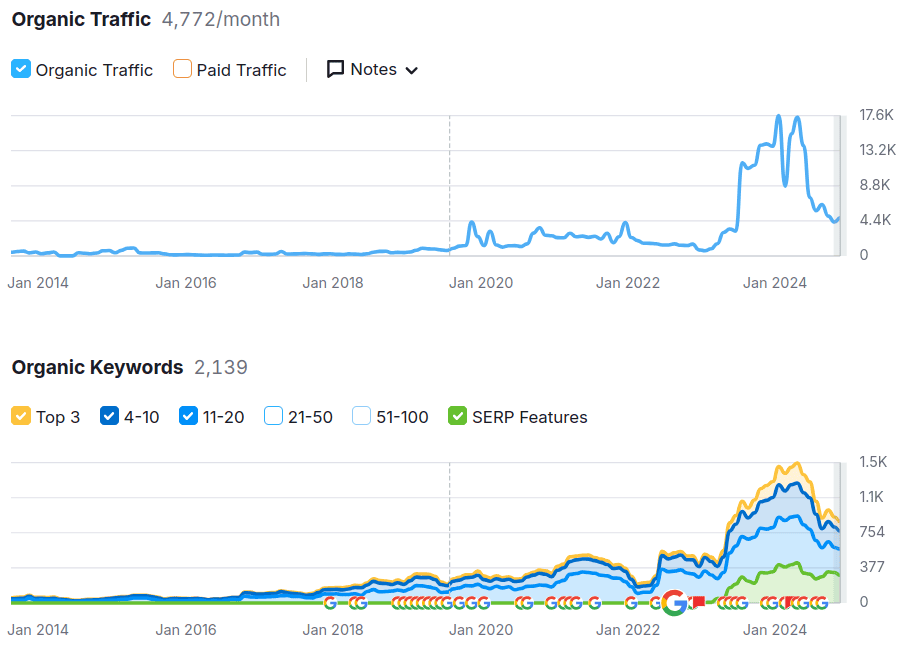Enable the Paid Traffic checkbox
The image size is (907, 649).
[182, 69]
